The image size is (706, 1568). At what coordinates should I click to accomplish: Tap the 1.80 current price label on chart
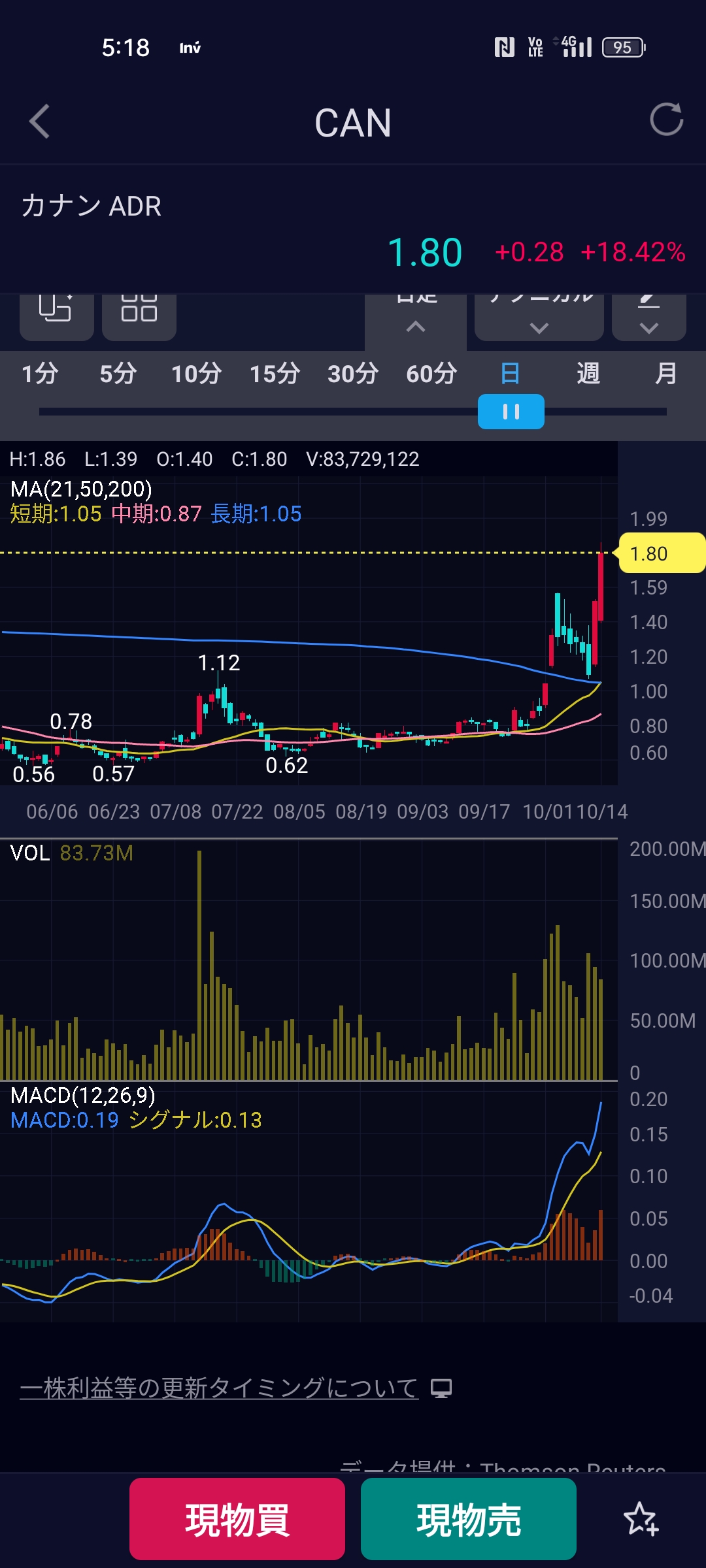coord(660,553)
